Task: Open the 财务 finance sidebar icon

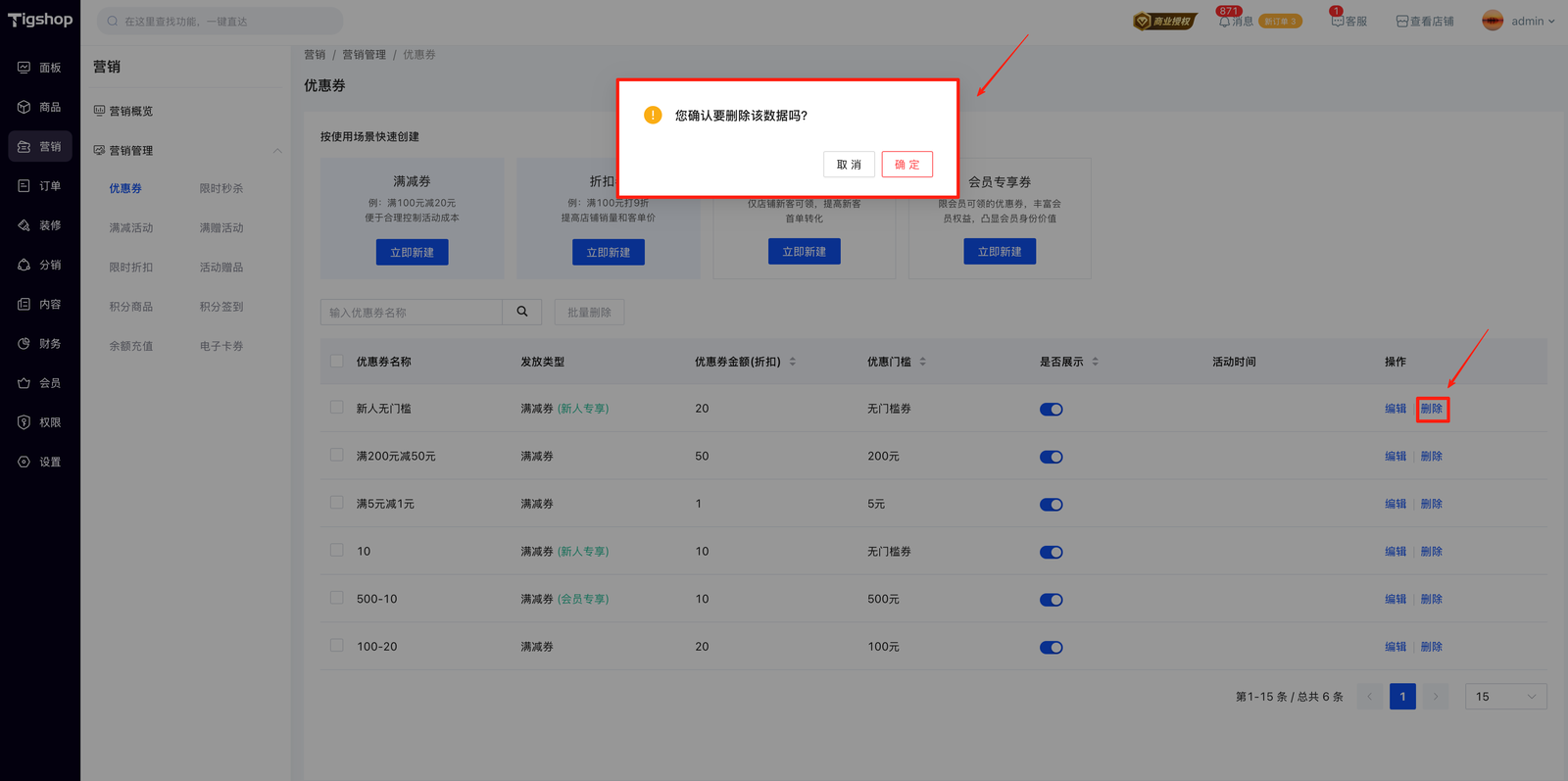Action: tap(24, 344)
